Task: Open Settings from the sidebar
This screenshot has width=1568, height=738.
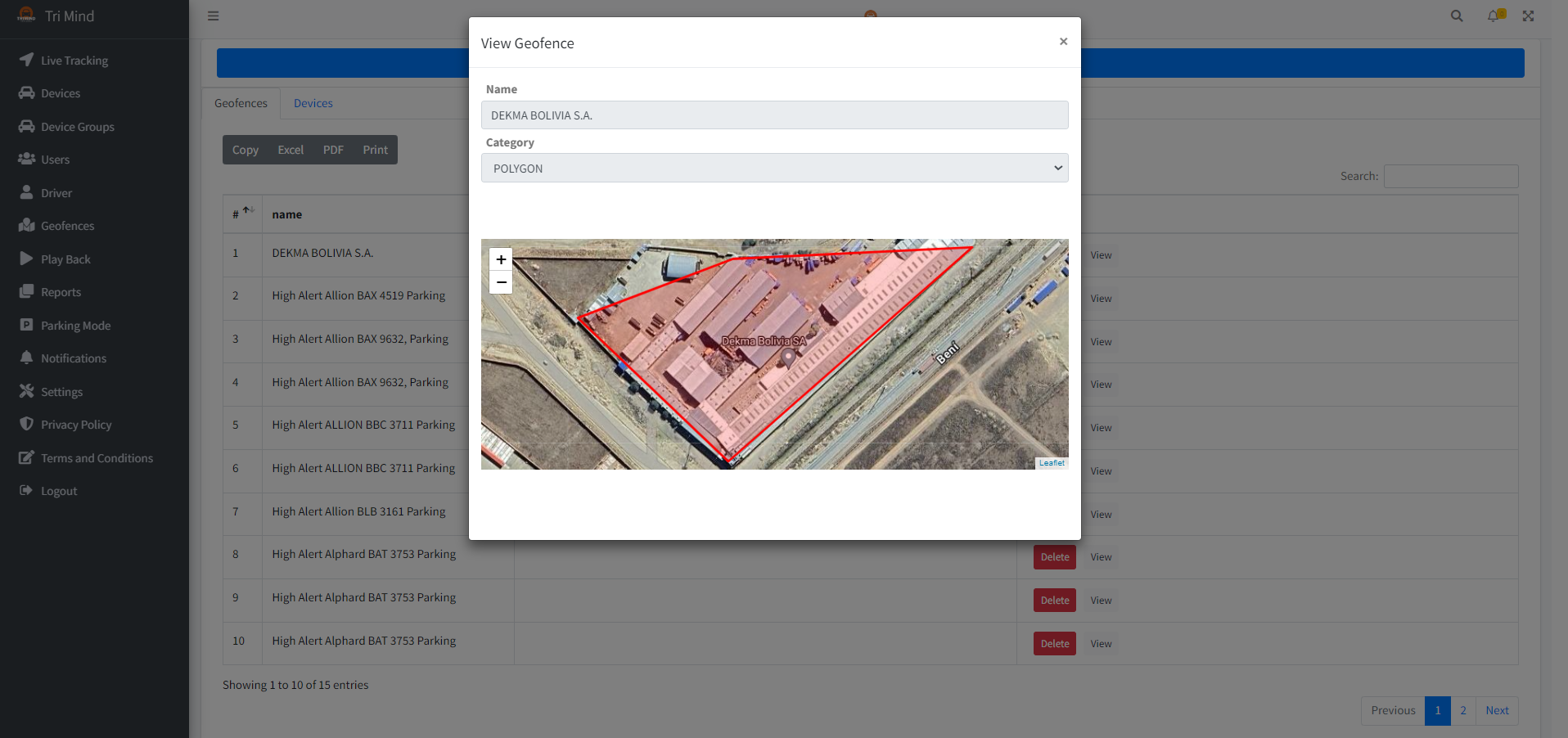Action: pyautogui.click(x=61, y=391)
